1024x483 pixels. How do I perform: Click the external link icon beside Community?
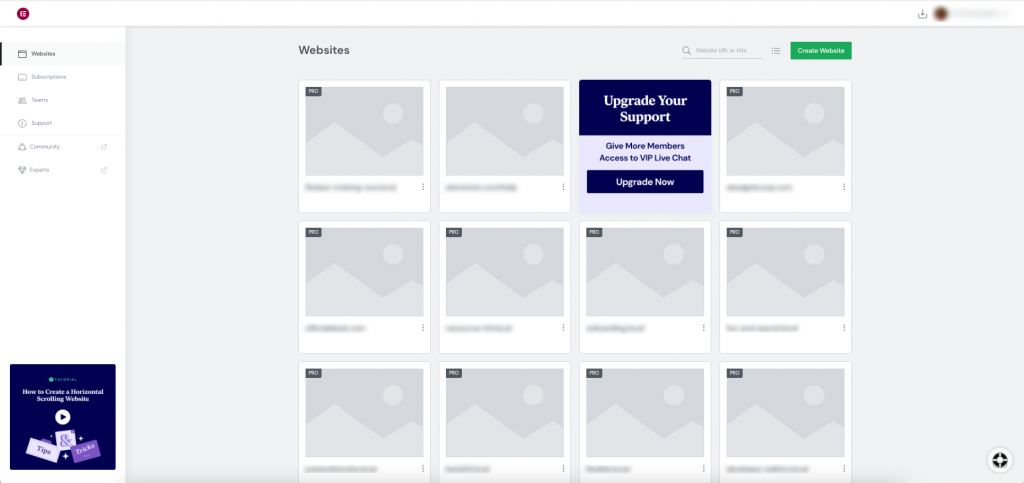104,147
